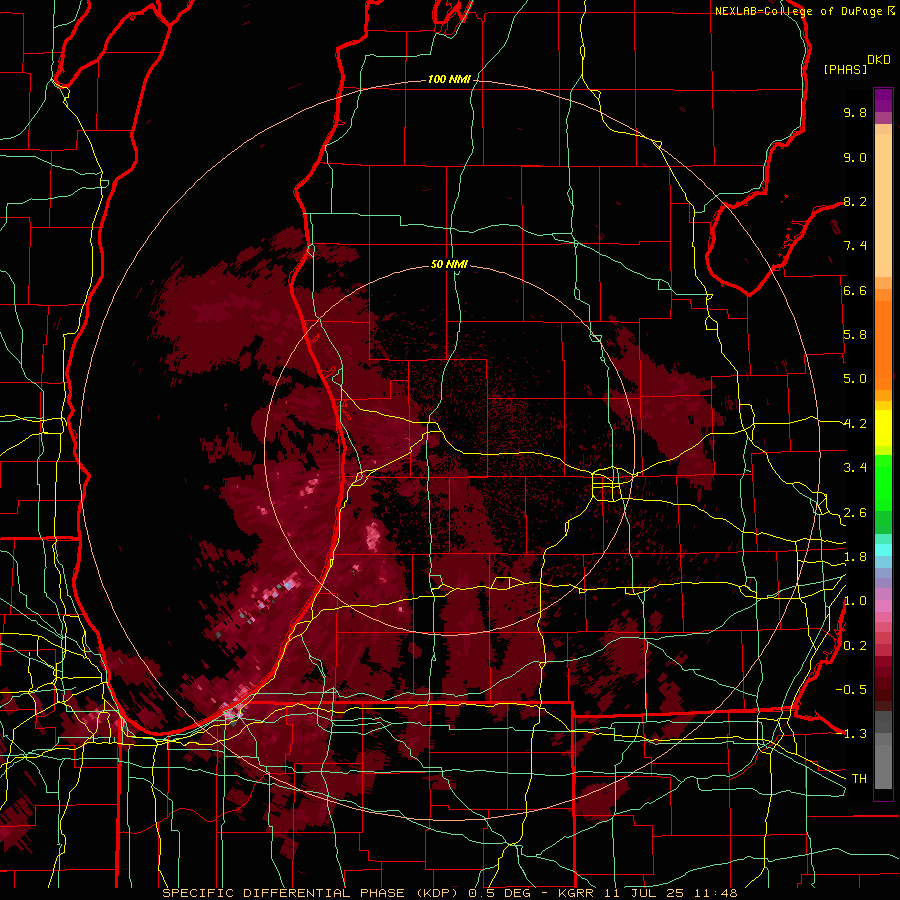The height and width of the screenshot is (900, 900).
Task: Click the 7.4 value on the color scale
Action: point(855,246)
